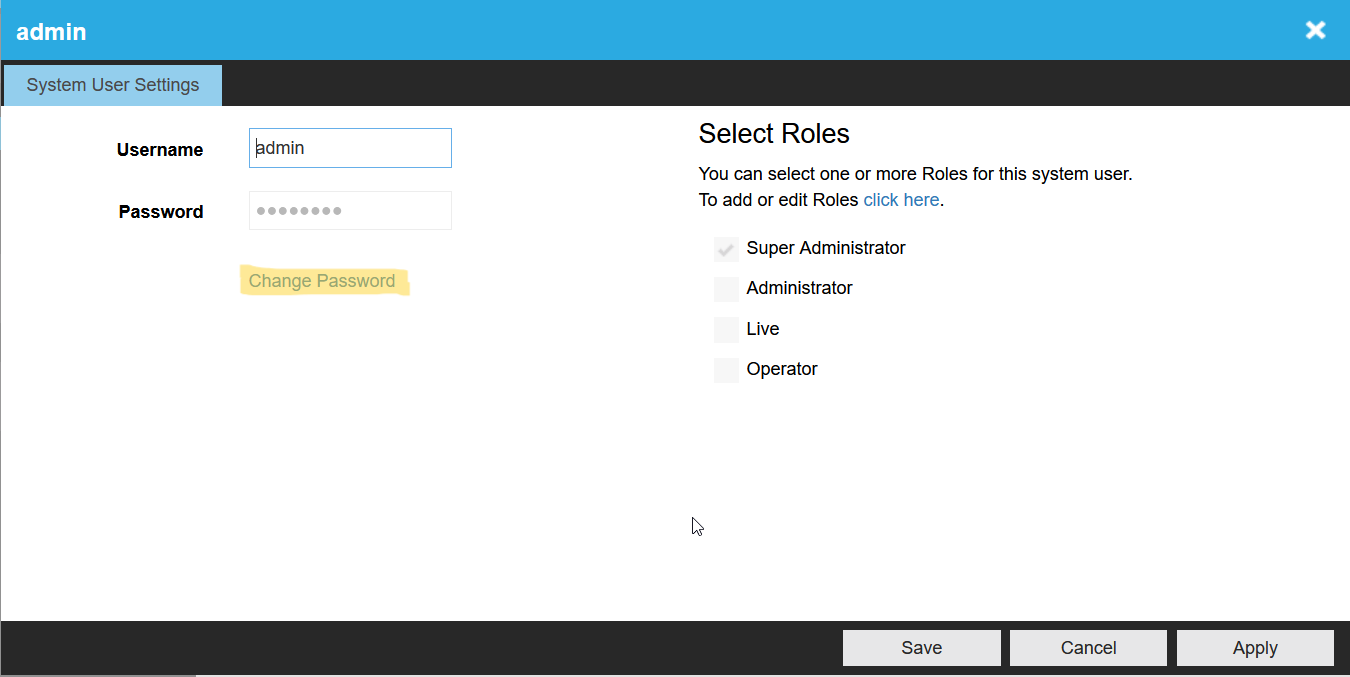This screenshot has height=677, width=1350.
Task: Select the Administrator role label
Action: click(x=799, y=288)
